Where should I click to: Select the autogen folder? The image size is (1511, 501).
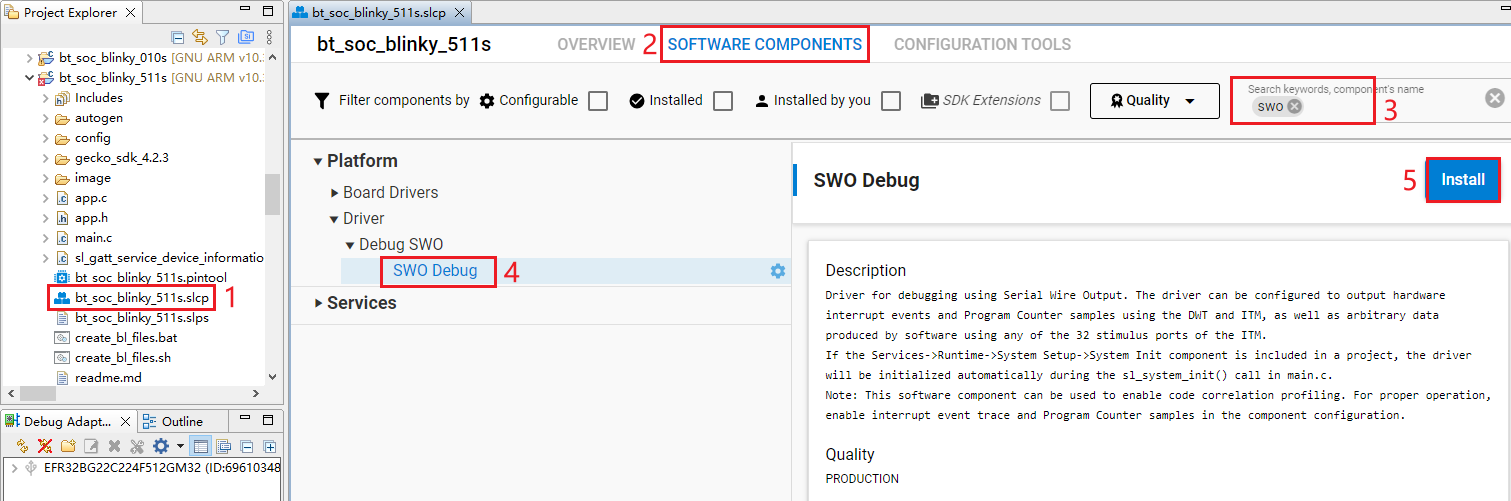pos(99,118)
